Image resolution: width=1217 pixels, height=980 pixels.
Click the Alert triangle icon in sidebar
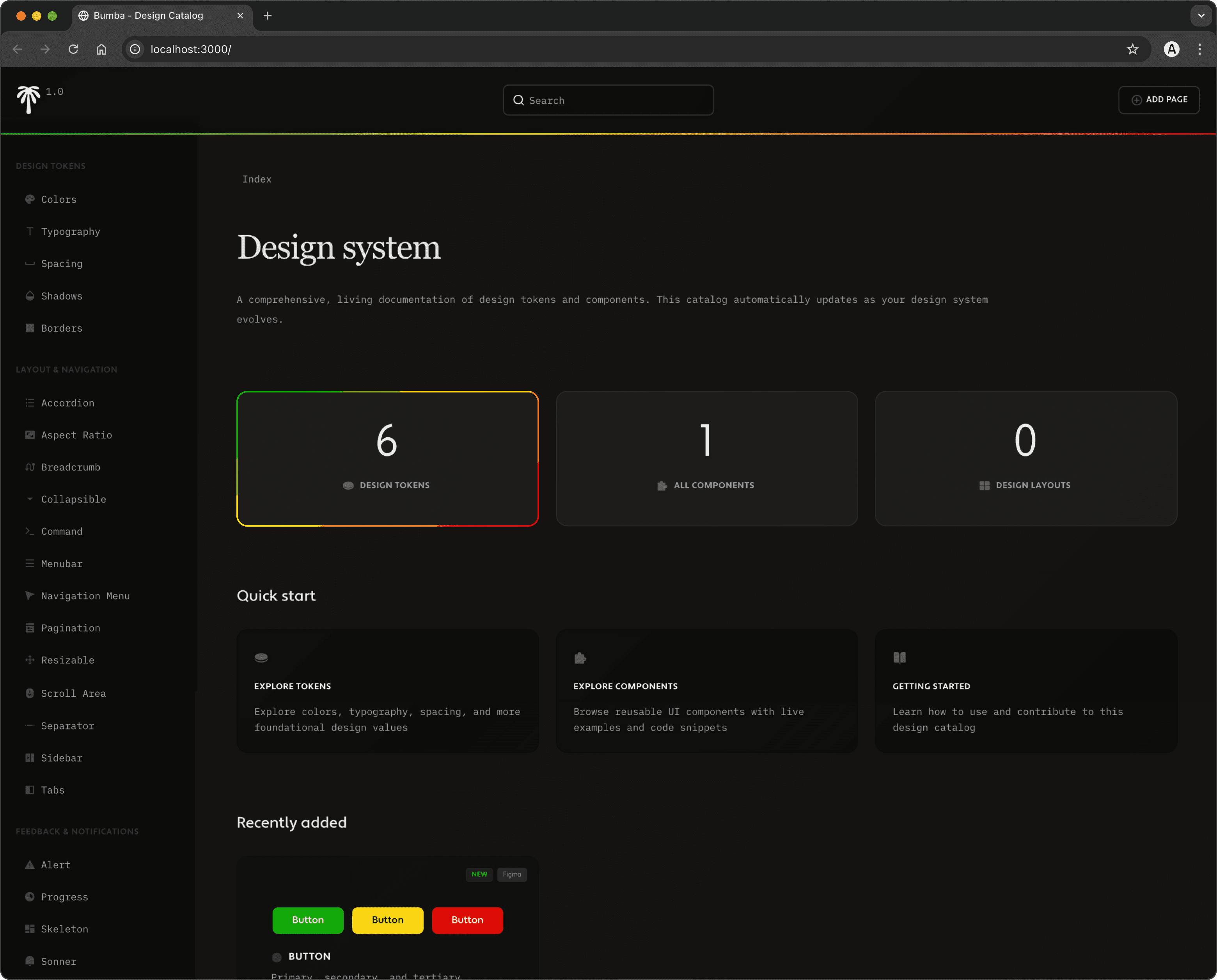30,865
